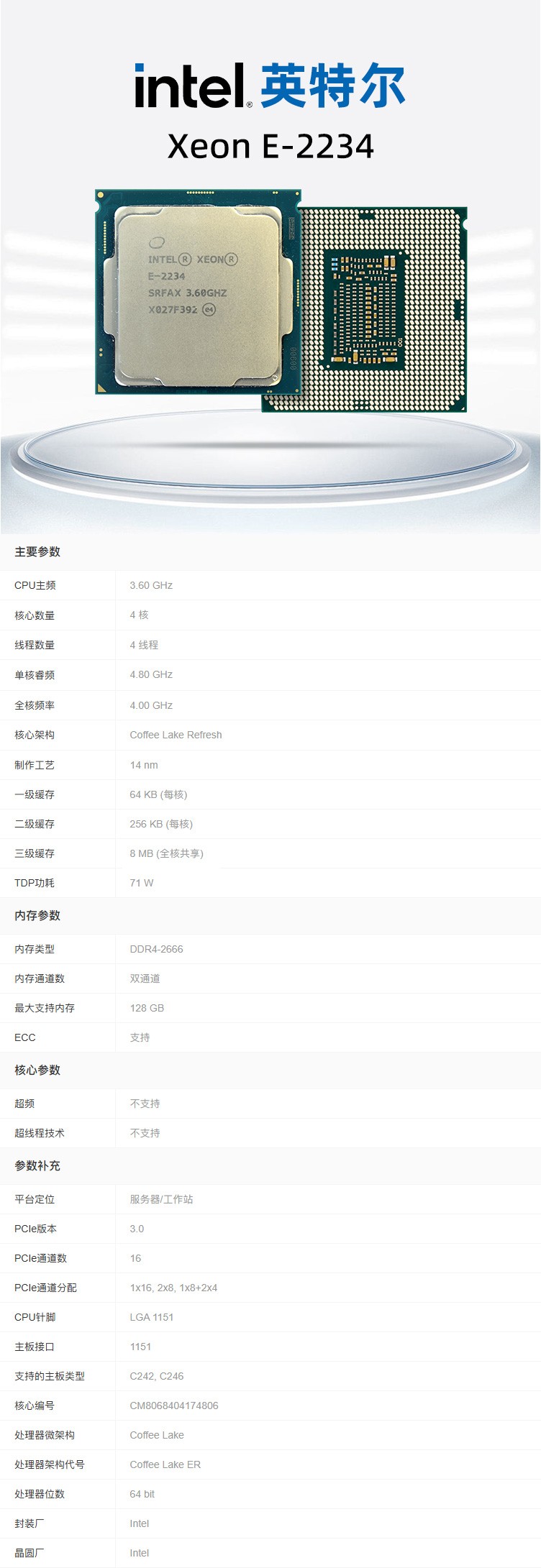This screenshot has width=541, height=1568.
Task: Click the TDP功耗 row label
Action: (34, 883)
